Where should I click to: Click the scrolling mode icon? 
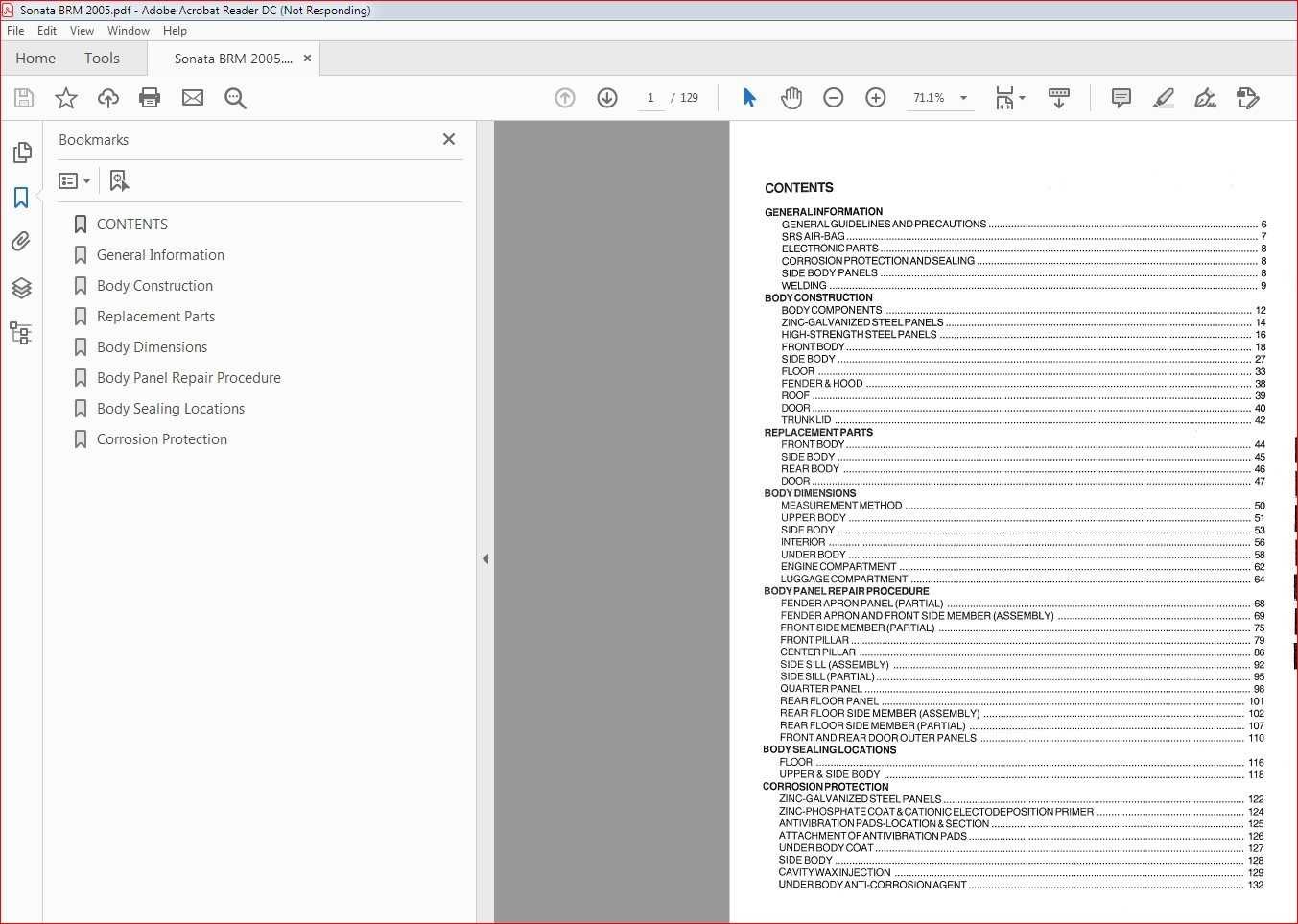pyautogui.click(x=1059, y=98)
